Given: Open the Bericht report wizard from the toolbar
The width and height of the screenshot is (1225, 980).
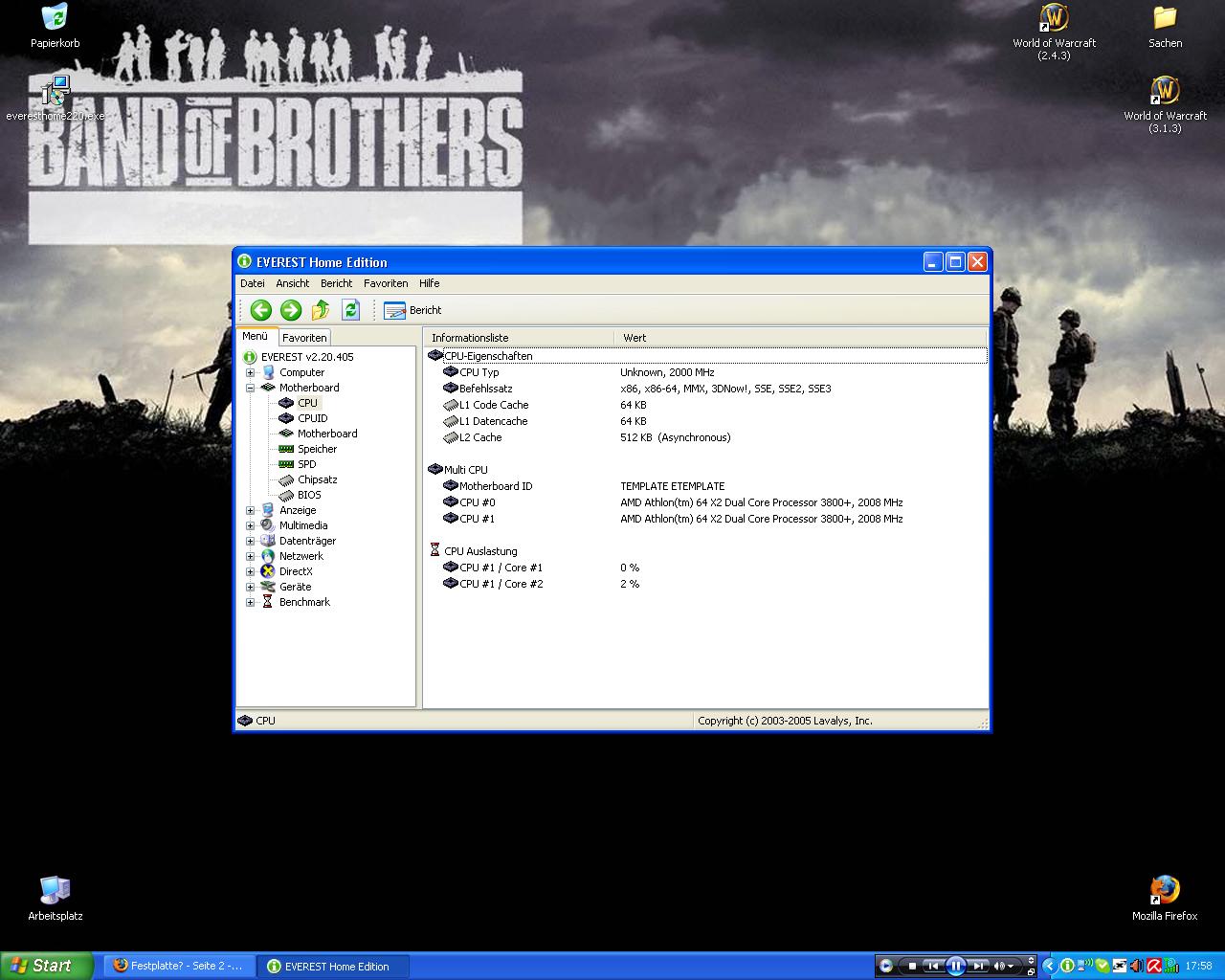Looking at the screenshot, I should [412, 310].
